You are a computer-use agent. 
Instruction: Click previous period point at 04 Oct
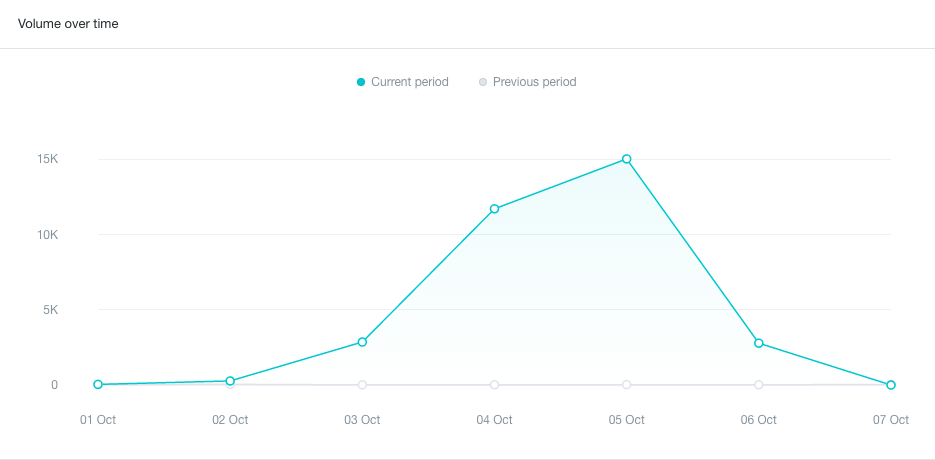click(494, 385)
